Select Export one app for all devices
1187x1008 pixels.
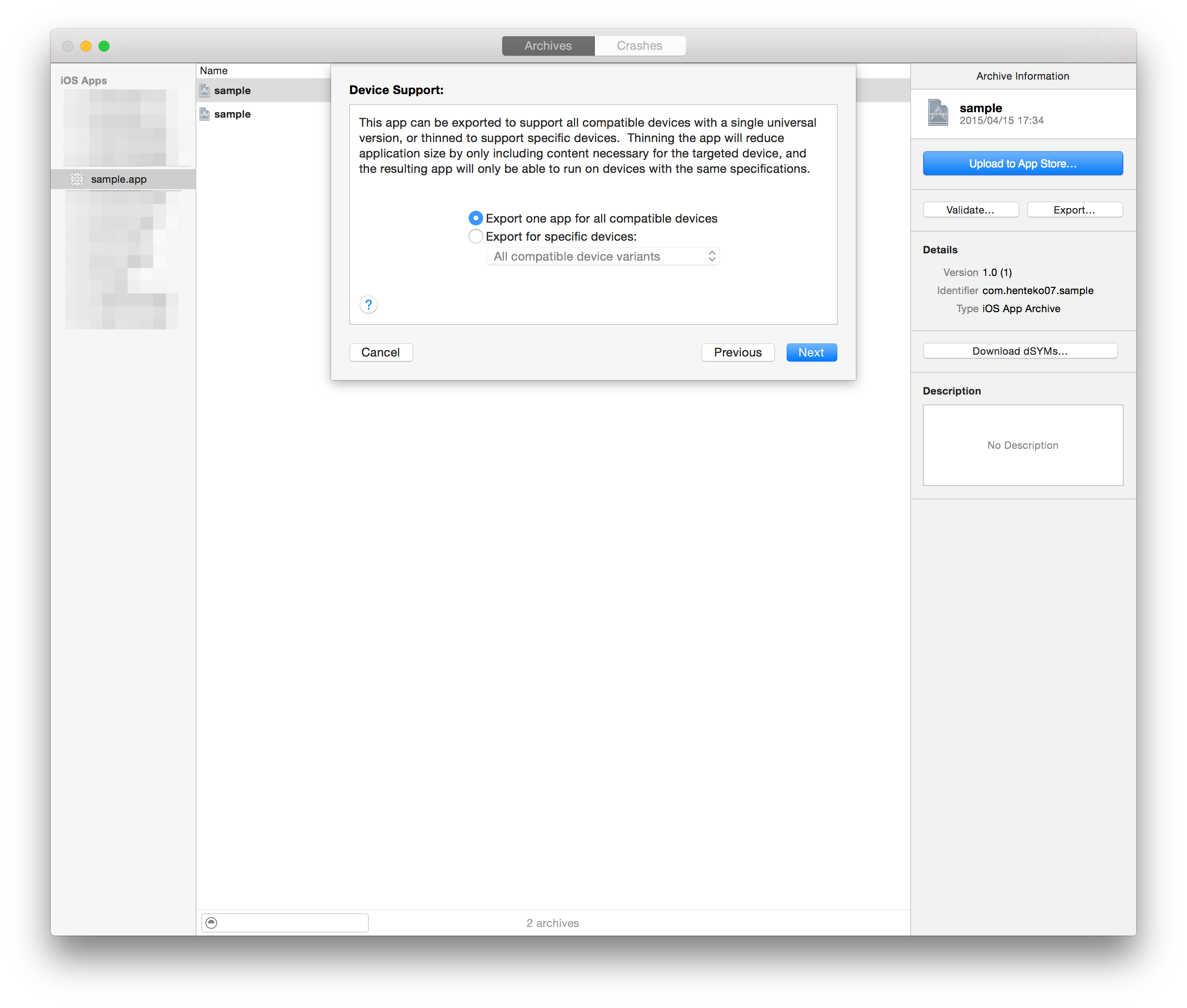pos(475,218)
